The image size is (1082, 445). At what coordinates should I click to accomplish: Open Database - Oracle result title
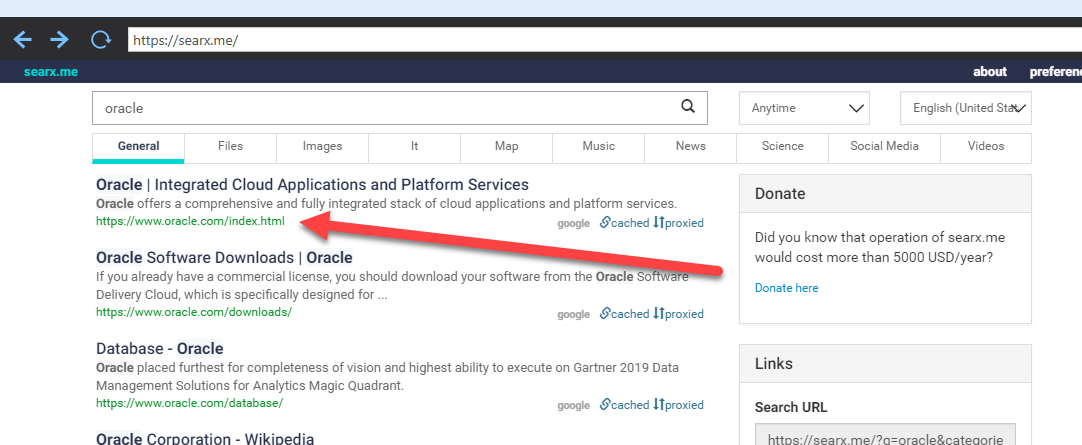click(159, 348)
